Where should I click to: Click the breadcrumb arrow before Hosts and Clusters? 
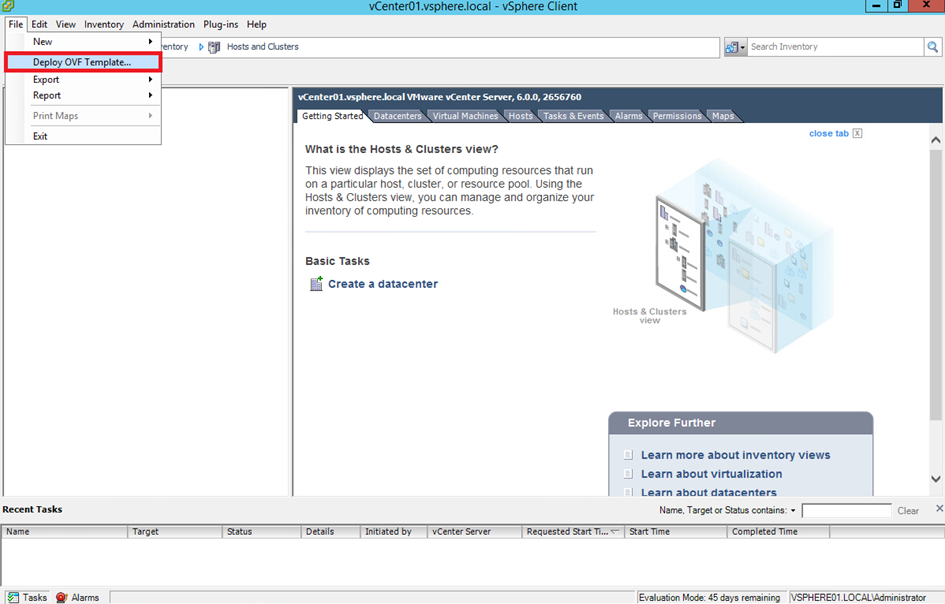[x=201, y=46]
